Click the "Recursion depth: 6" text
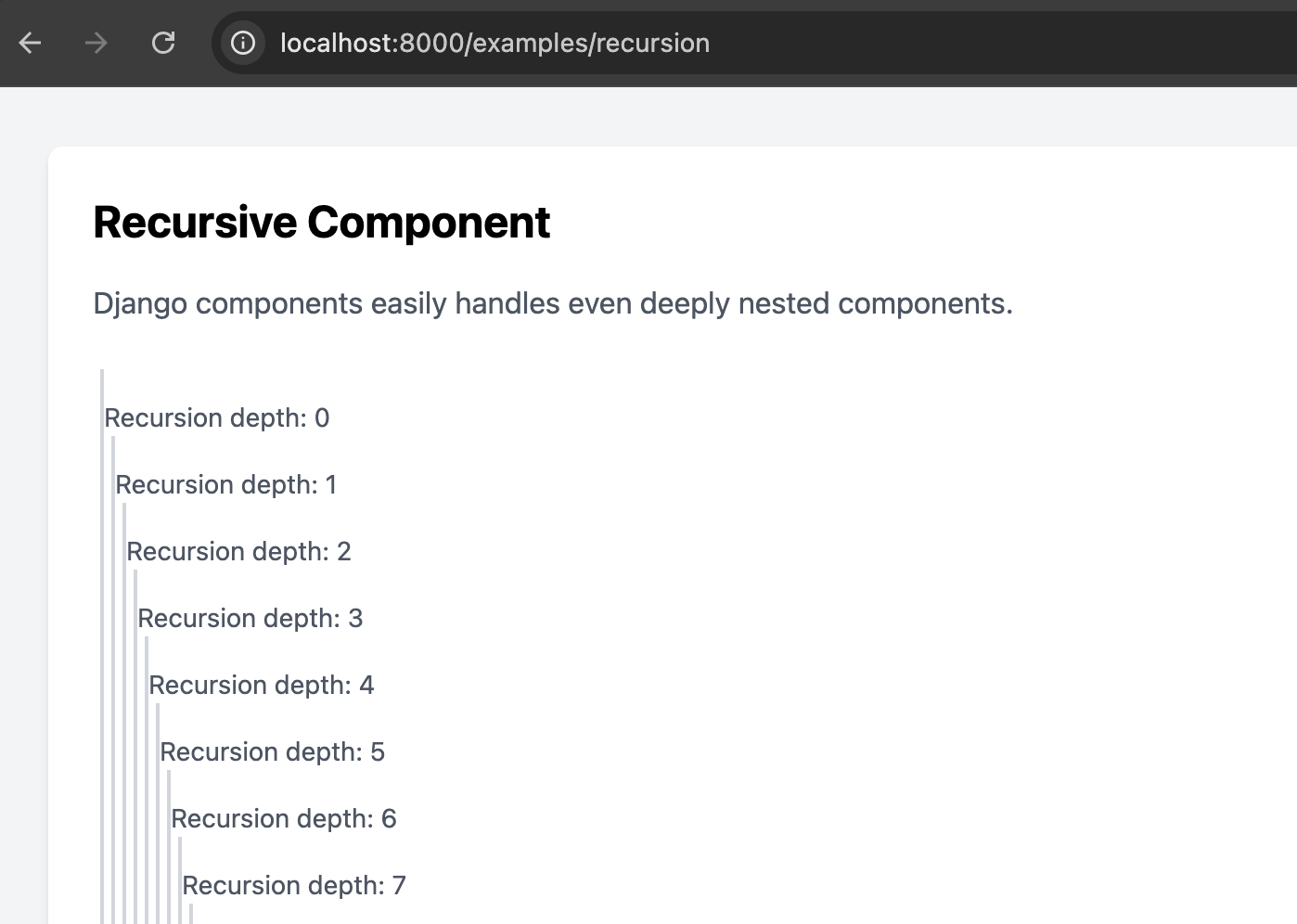This screenshot has height=924, width=1297. 284,819
